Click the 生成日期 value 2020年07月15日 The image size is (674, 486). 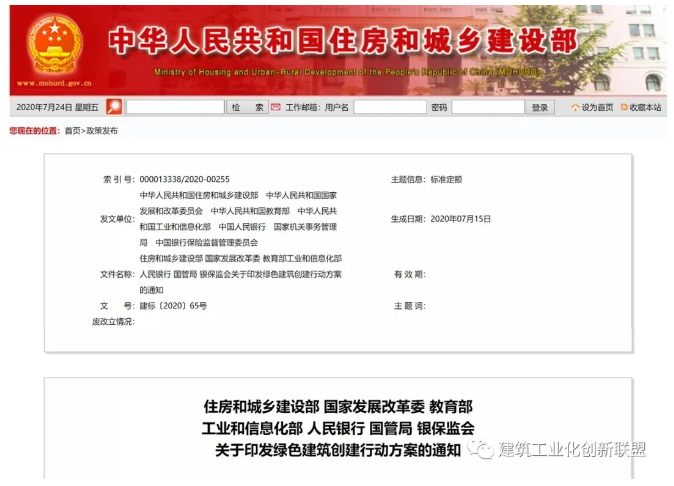(x=460, y=219)
